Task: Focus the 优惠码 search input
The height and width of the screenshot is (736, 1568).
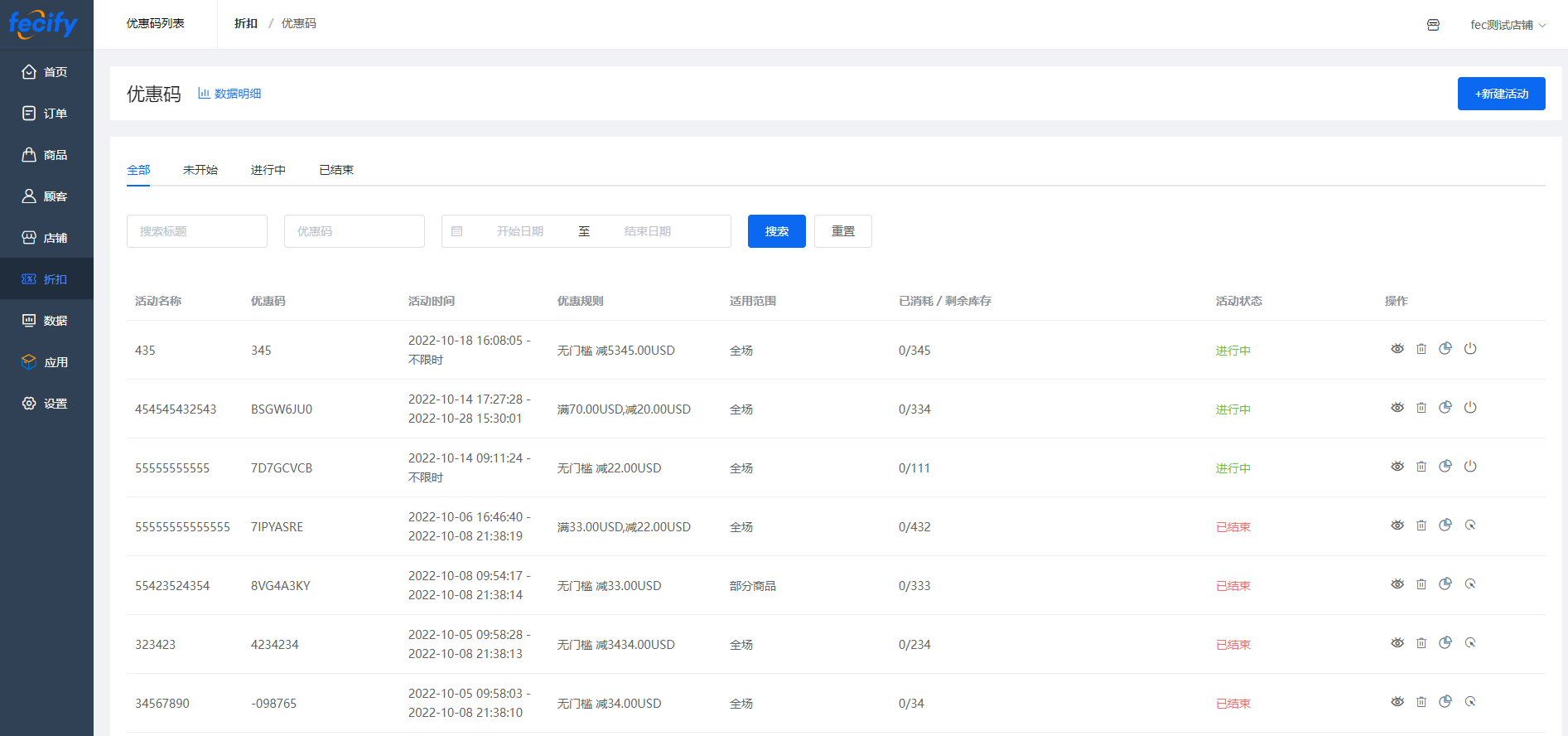Action: (x=355, y=231)
